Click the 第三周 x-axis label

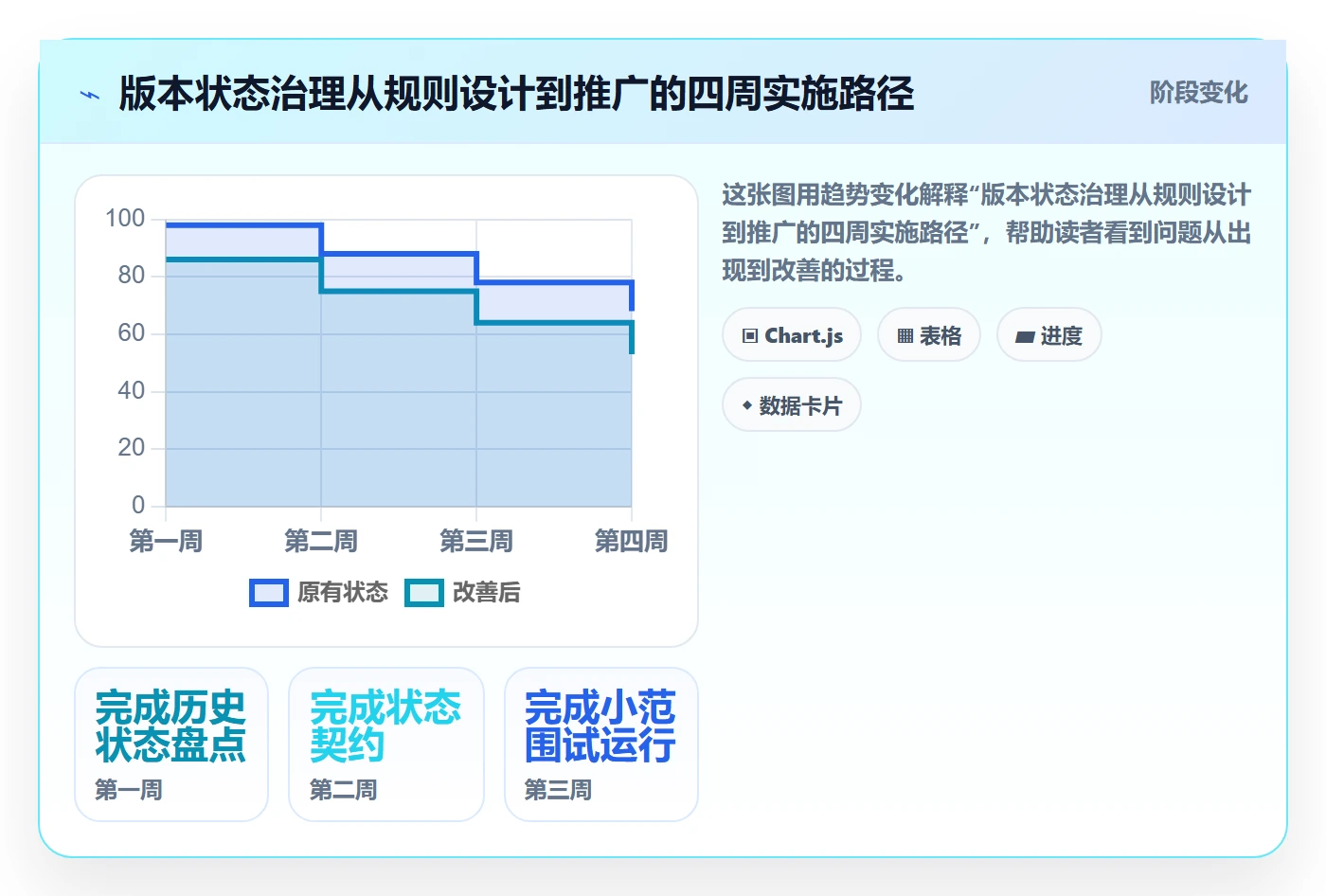click(476, 542)
